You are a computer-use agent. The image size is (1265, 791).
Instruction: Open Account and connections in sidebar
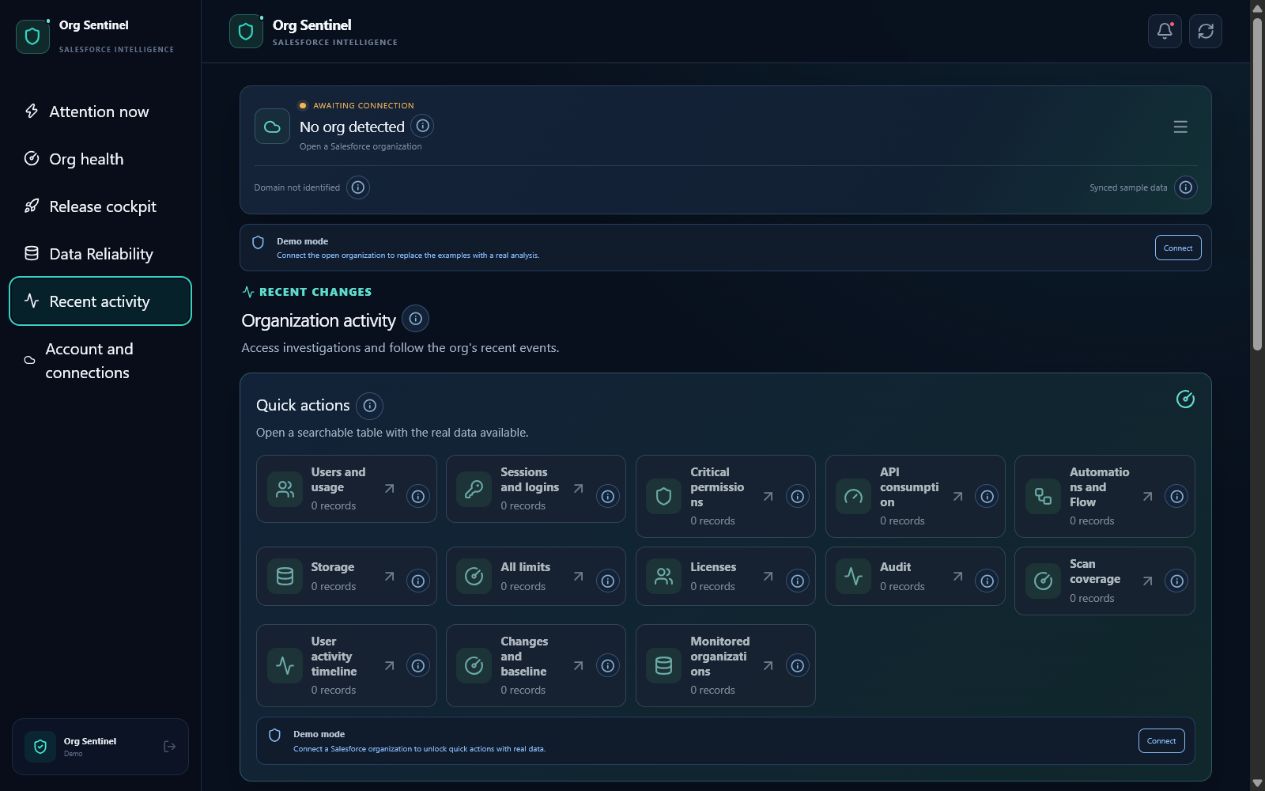tap(100, 360)
